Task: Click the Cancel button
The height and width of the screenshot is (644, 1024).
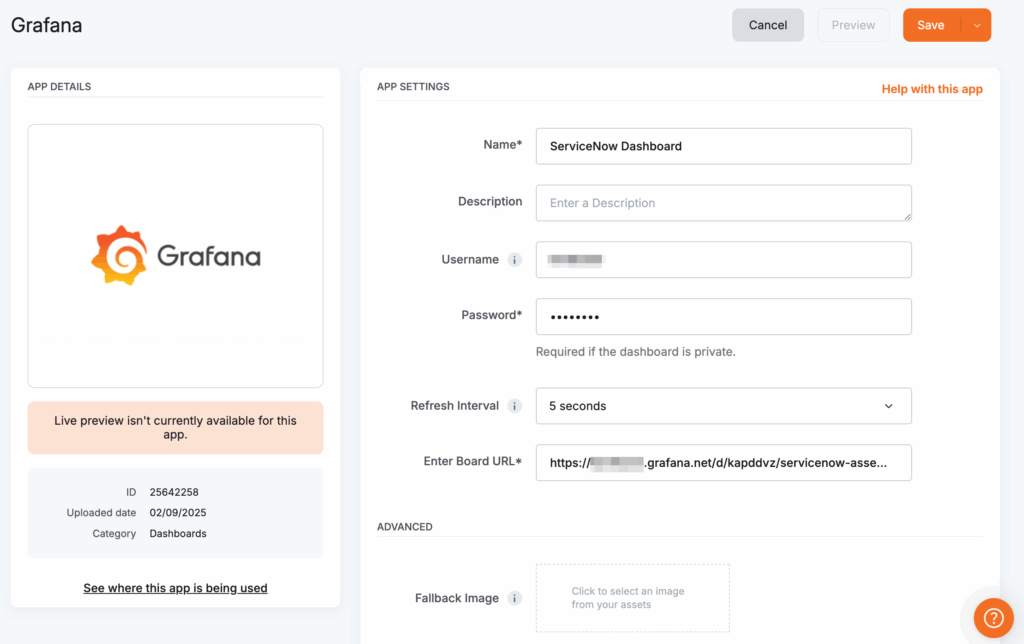Action: [767, 24]
